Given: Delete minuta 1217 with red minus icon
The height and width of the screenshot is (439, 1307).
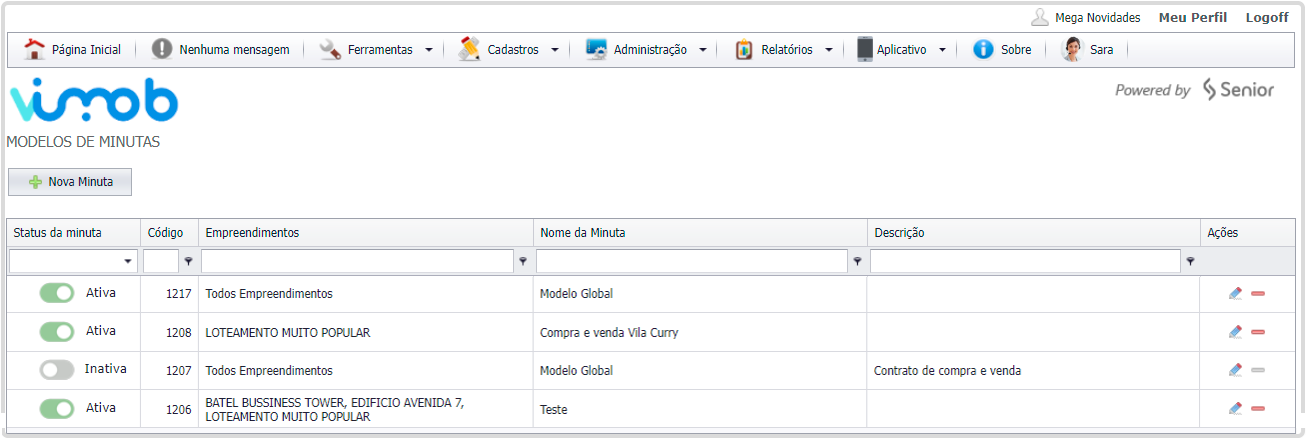Looking at the screenshot, I should click(x=1258, y=294).
